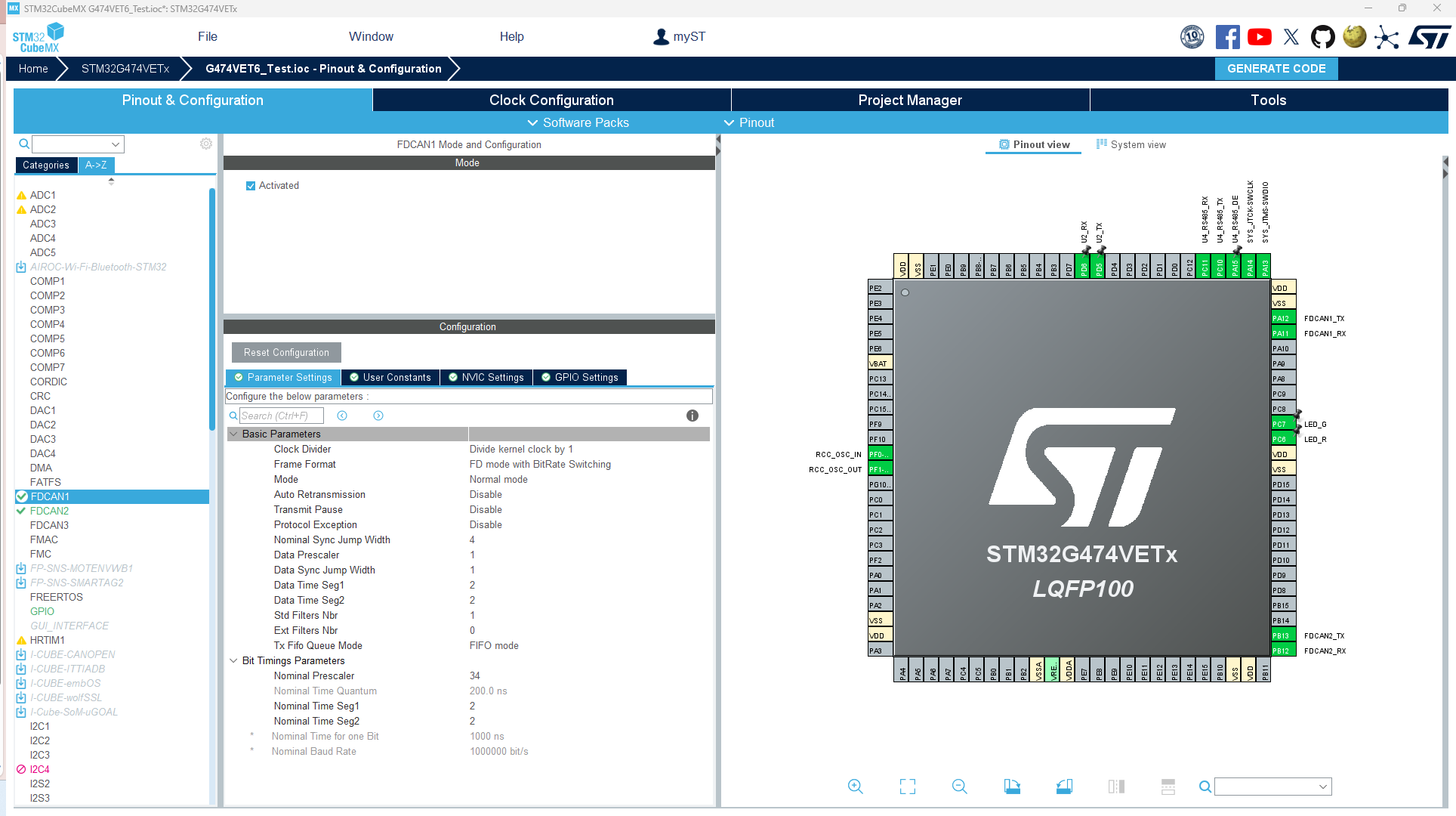Switch to Project Manager tab
This screenshot has height=816, width=1456.
point(910,100)
